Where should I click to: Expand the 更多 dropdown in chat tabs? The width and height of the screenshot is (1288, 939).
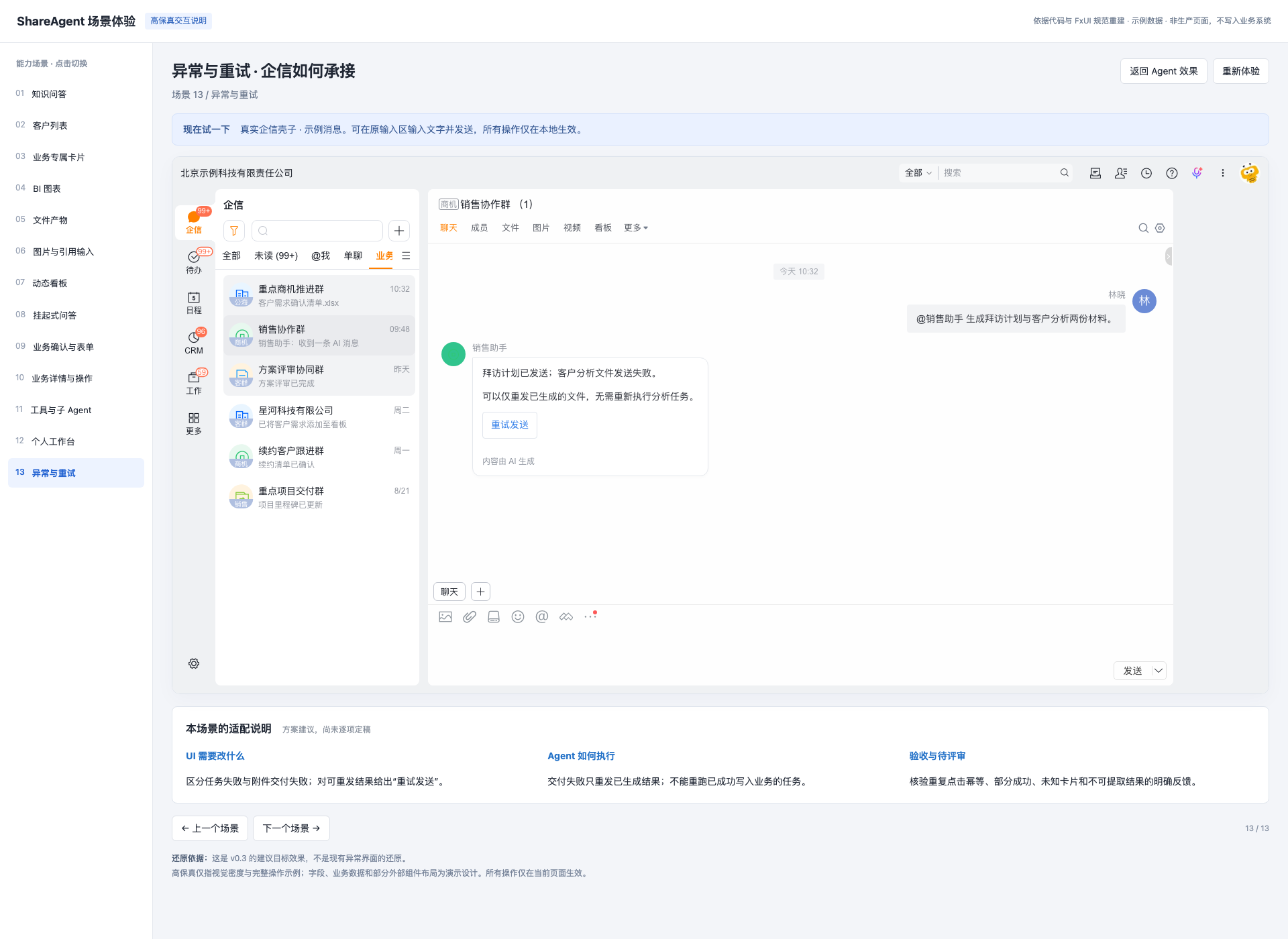pyautogui.click(x=636, y=228)
